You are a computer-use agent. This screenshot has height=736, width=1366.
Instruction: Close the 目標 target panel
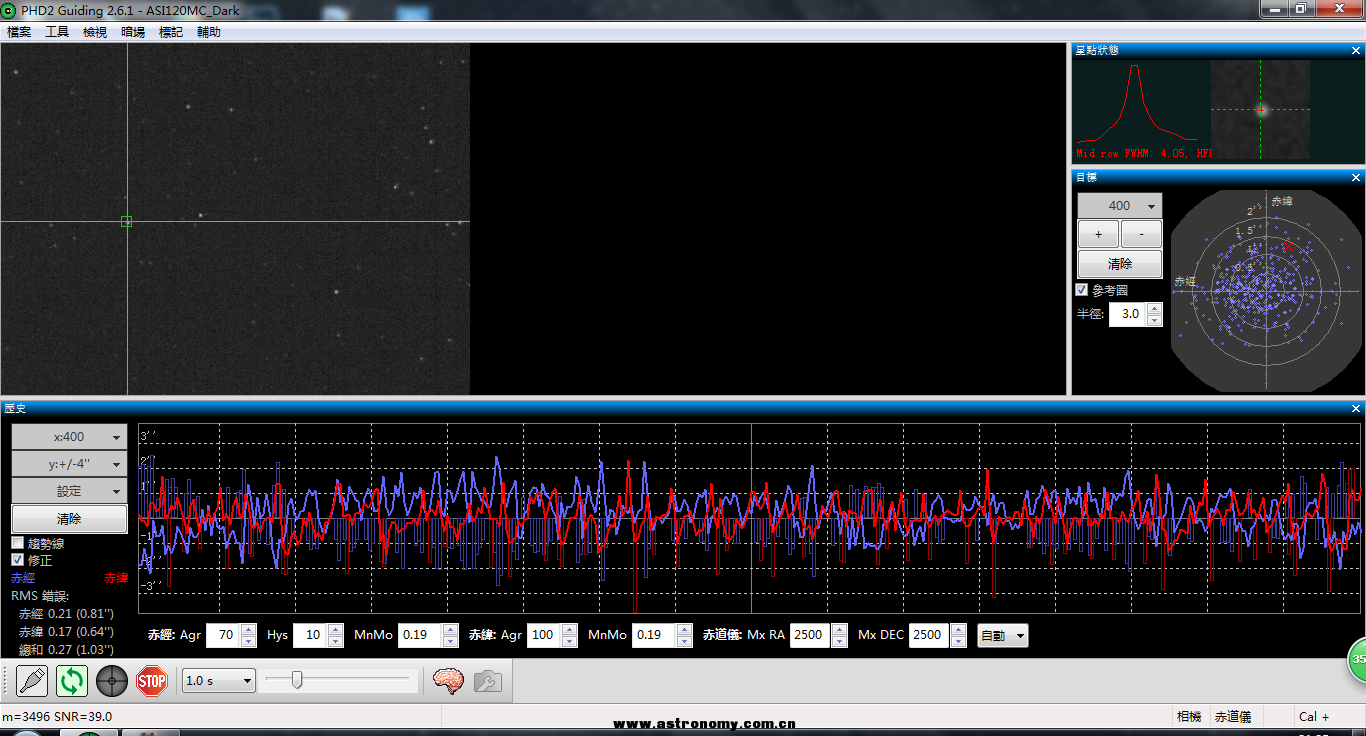pos(1356,177)
